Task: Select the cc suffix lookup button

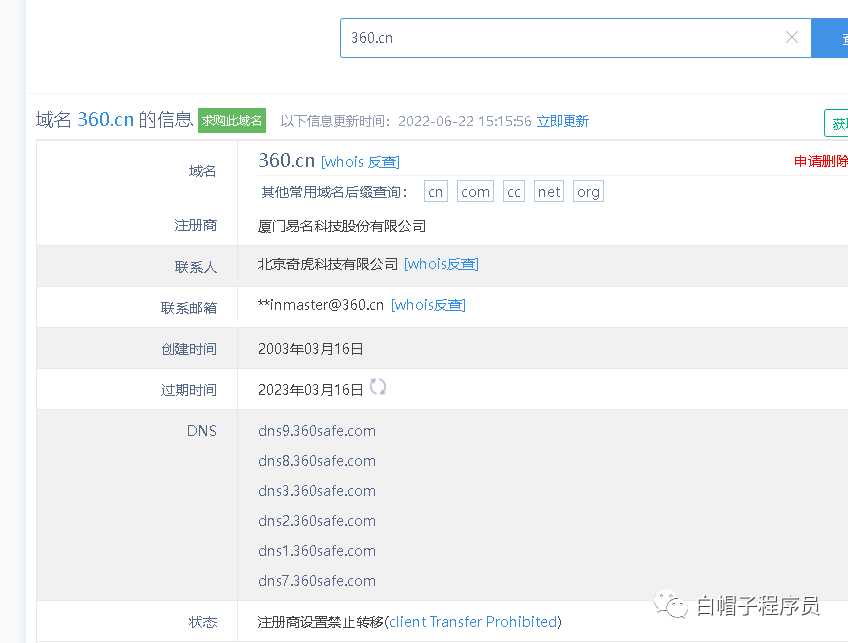Action: [514, 191]
